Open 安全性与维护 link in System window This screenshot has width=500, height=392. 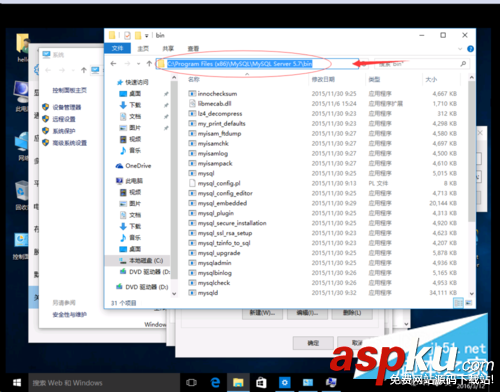click(69, 315)
